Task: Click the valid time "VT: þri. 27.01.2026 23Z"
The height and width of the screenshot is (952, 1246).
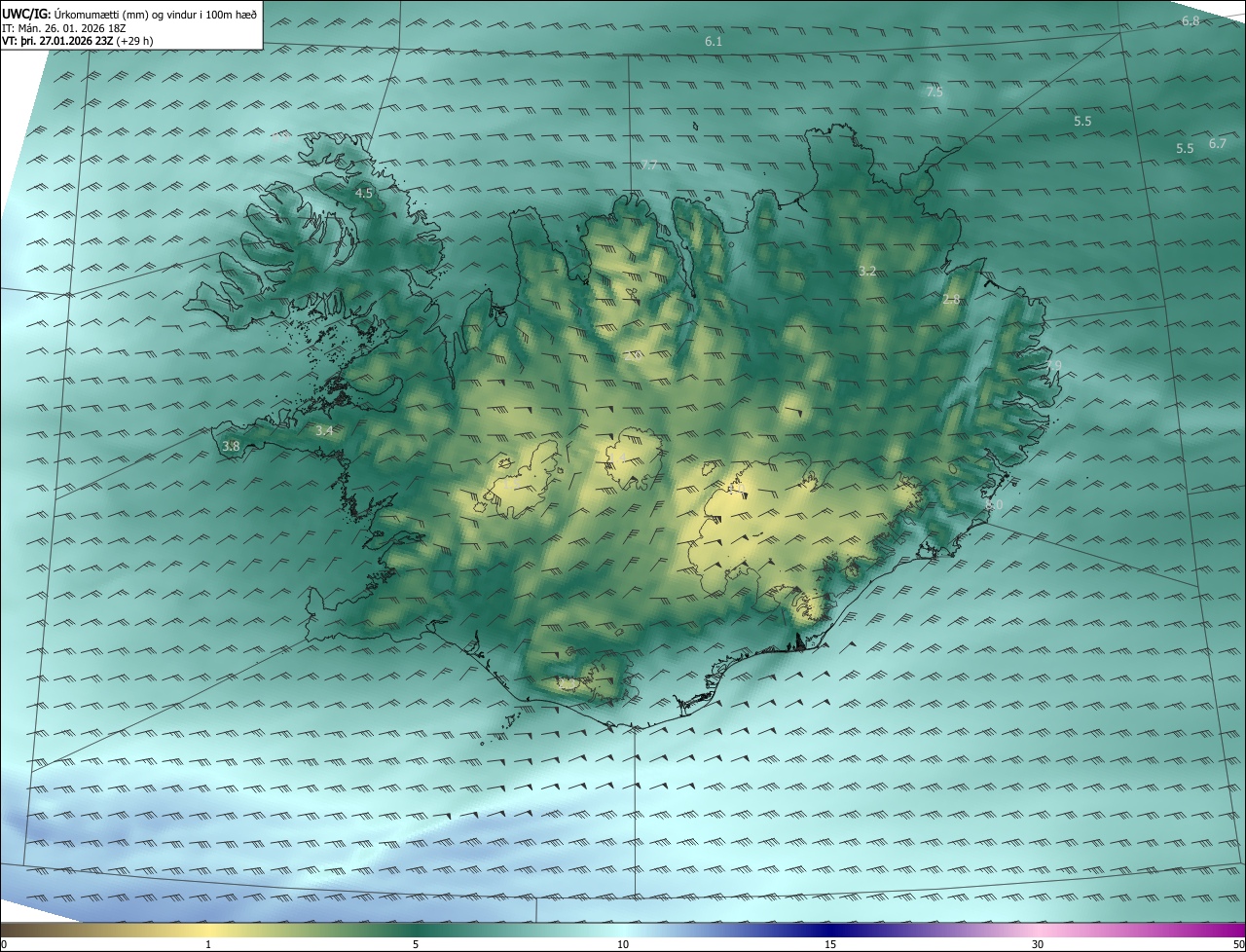Action: click(x=59, y=41)
